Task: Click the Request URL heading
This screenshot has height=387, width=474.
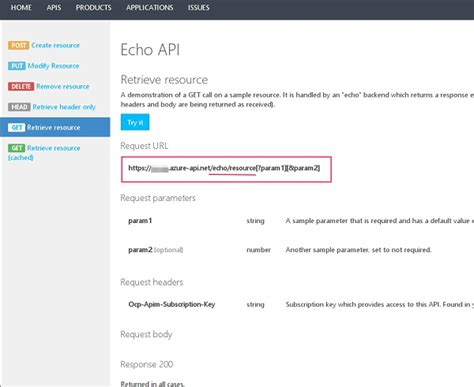Action: (144, 146)
